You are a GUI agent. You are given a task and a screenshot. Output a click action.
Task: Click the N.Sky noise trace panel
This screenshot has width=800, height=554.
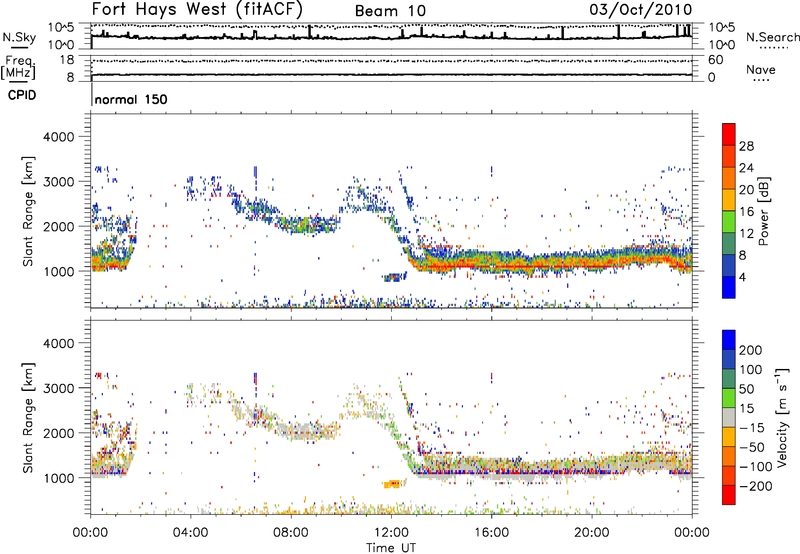point(391,36)
